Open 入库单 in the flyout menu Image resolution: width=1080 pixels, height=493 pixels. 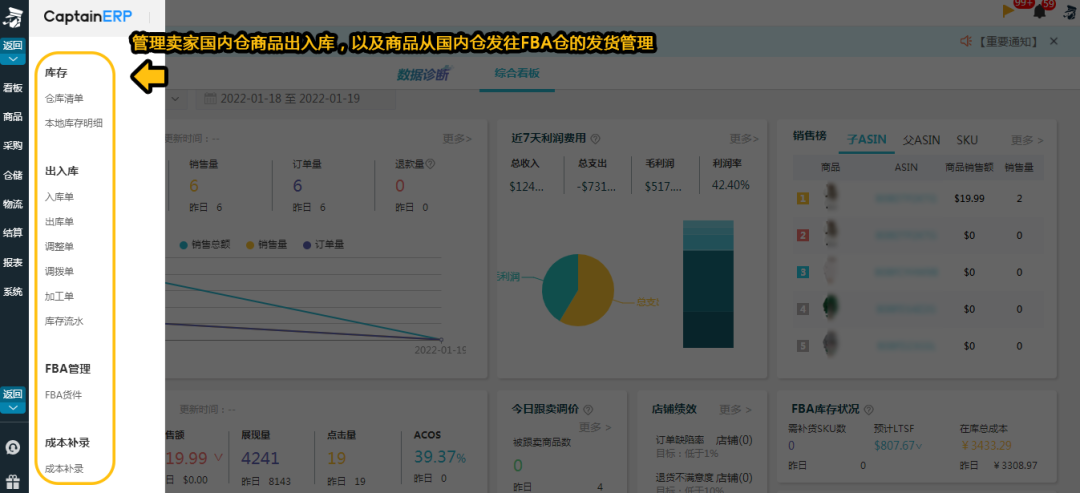(59, 197)
